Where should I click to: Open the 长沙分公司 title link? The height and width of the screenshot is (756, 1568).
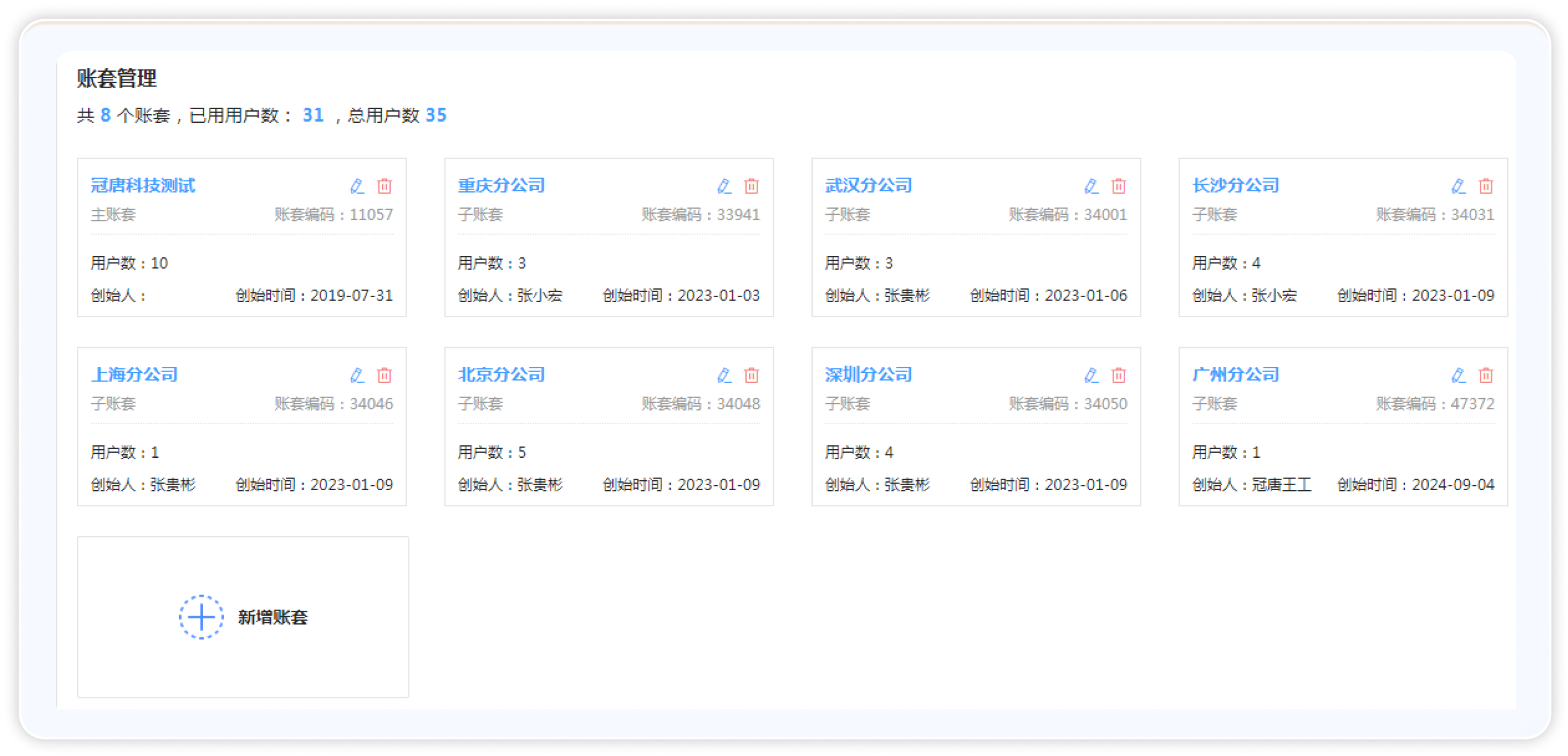(1235, 185)
